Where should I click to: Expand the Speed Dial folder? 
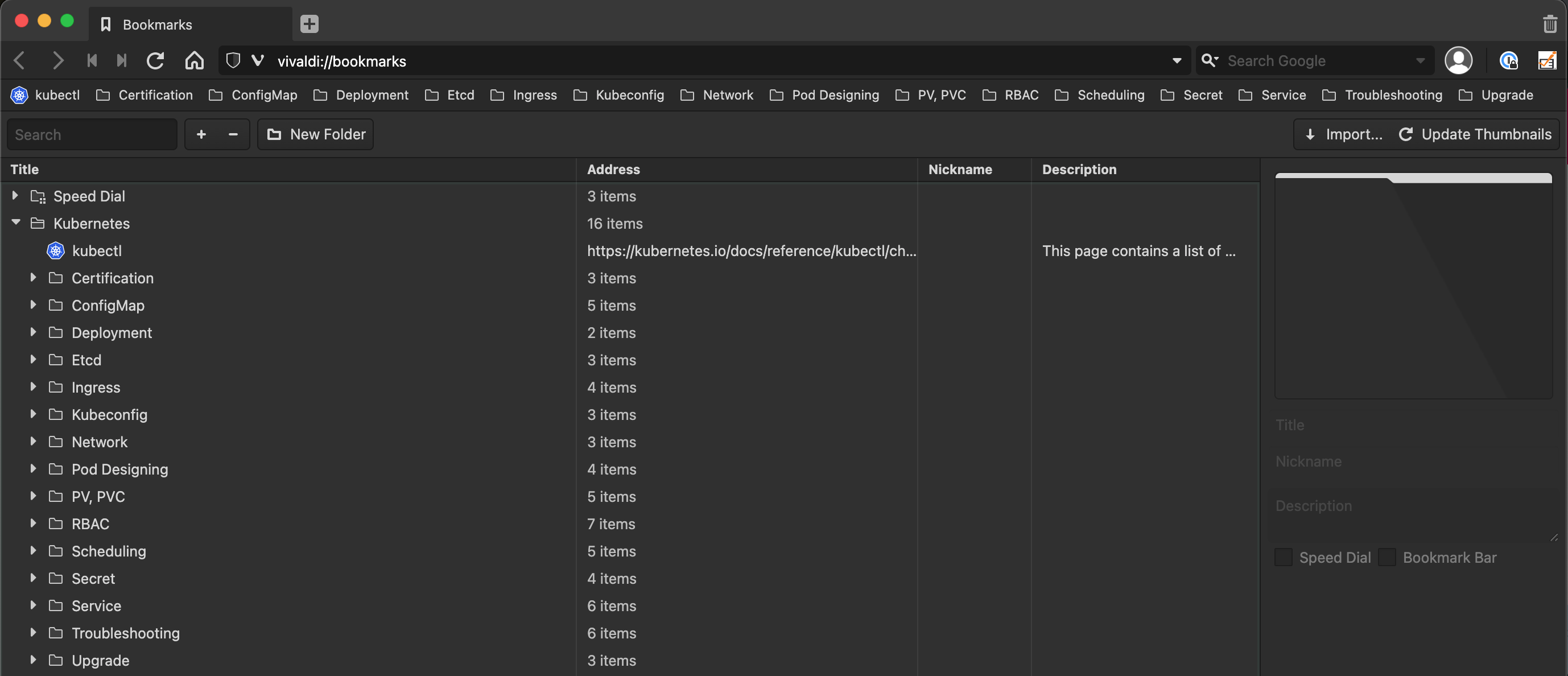coord(15,196)
